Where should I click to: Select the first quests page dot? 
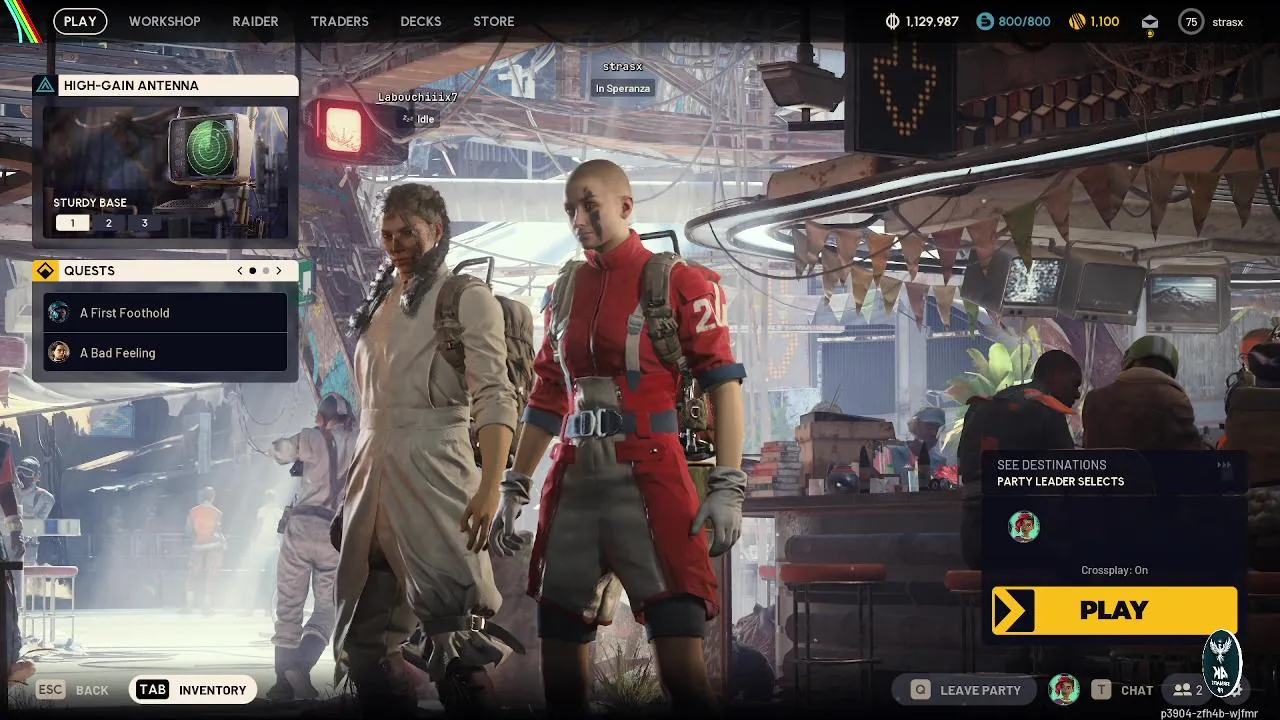click(252, 271)
